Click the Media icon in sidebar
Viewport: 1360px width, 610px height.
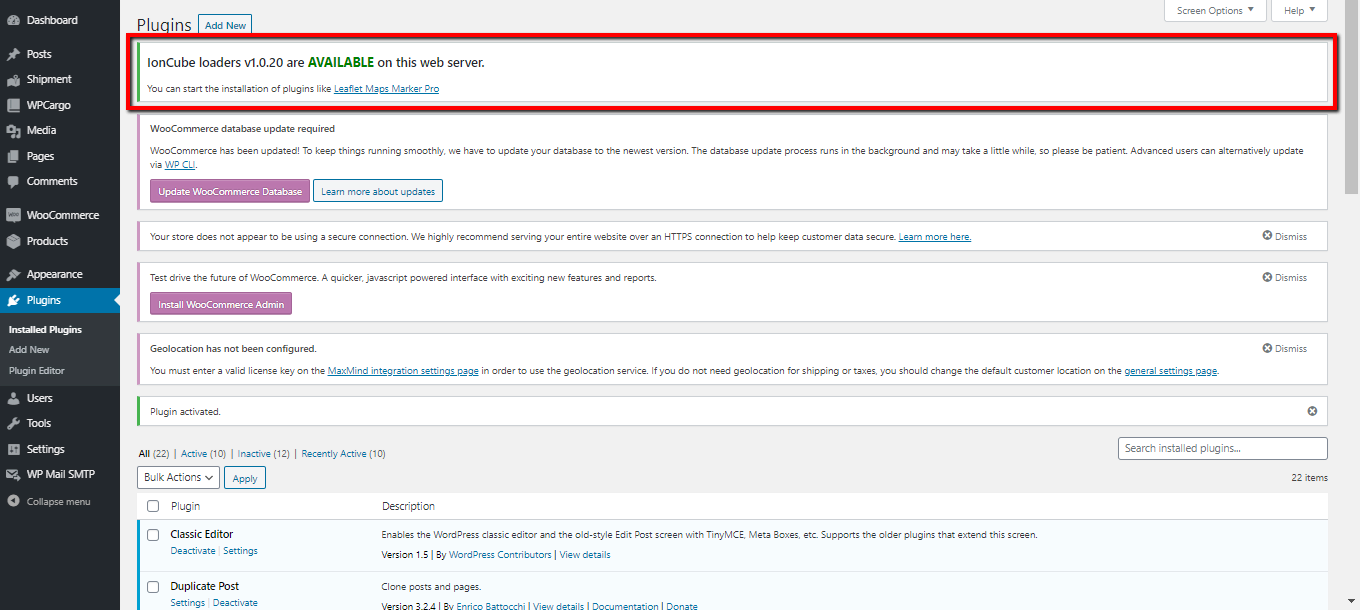coord(13,131)
